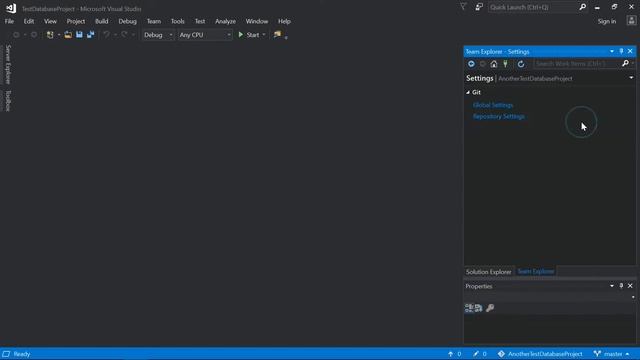This screenshot has width=640, height=360.
Task: Switch to the Team Explorer tab
Action: click(x=536, y=271)
